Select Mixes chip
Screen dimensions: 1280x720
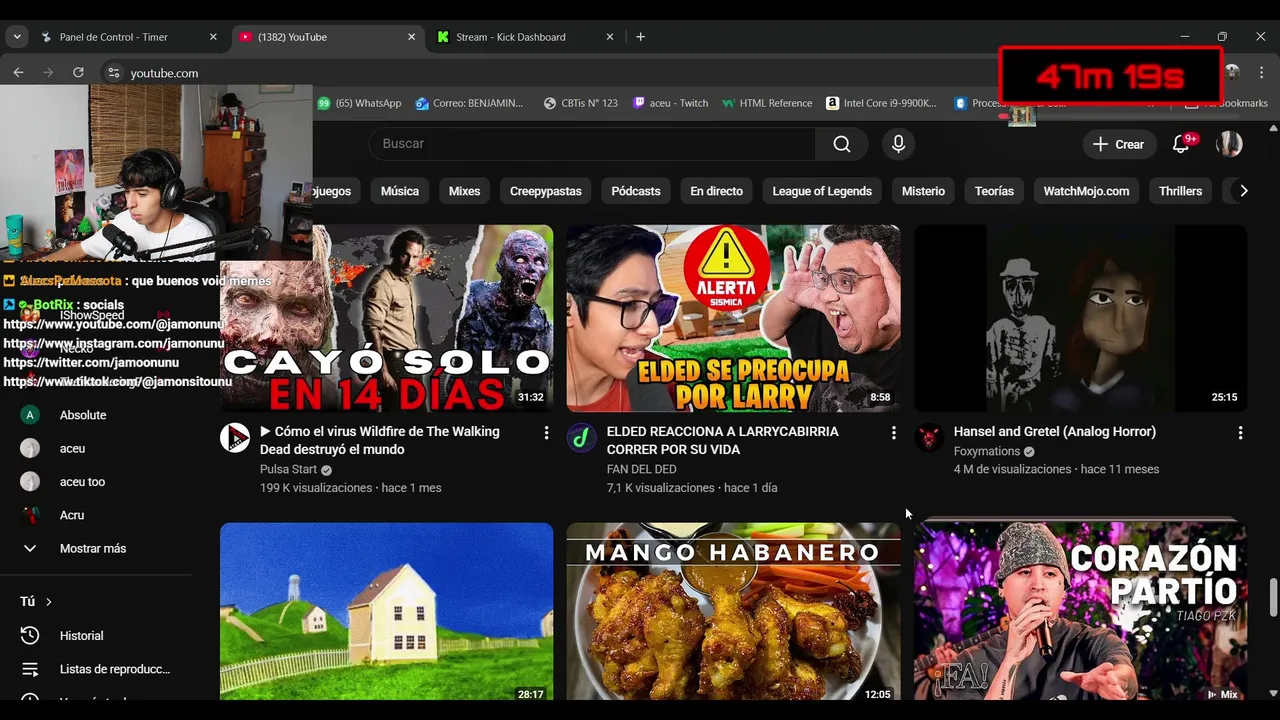pyautogui.click(x=464, y=191)
